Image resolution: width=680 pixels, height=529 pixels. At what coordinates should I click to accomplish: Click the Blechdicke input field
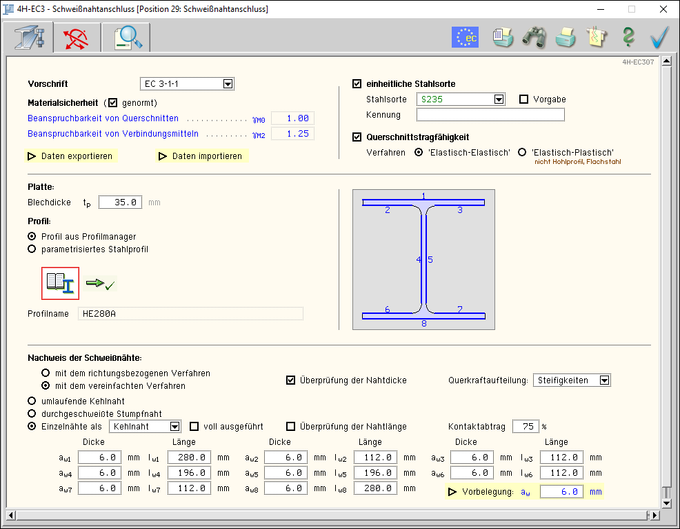pyautogui.click(x=119, y=201)
